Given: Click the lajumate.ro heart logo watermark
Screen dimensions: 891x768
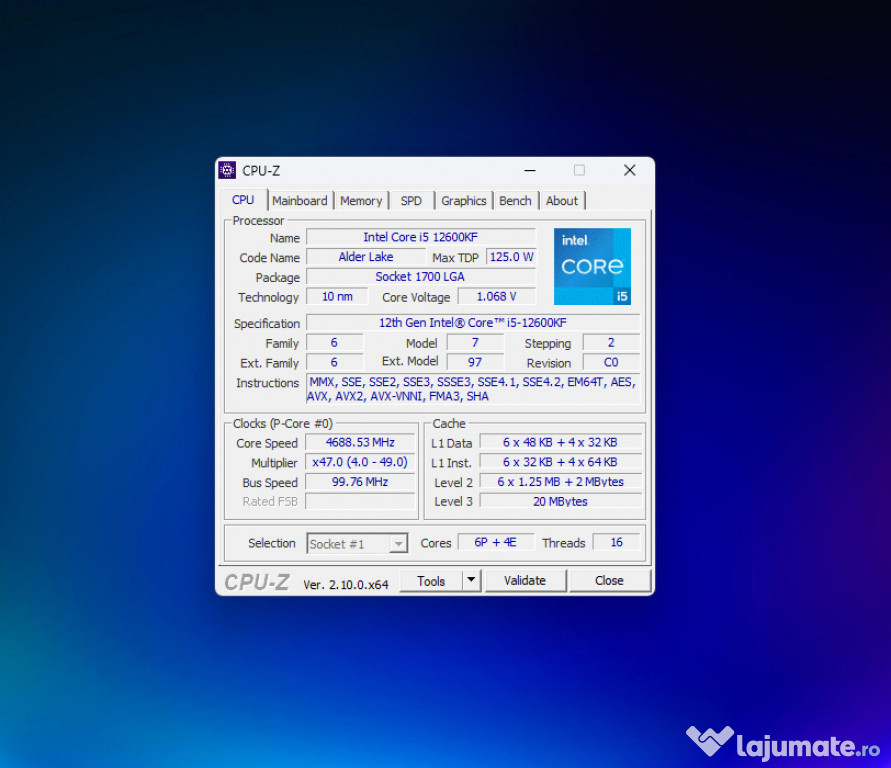Looking at the screenshot, I should click(x=709, y=742).
